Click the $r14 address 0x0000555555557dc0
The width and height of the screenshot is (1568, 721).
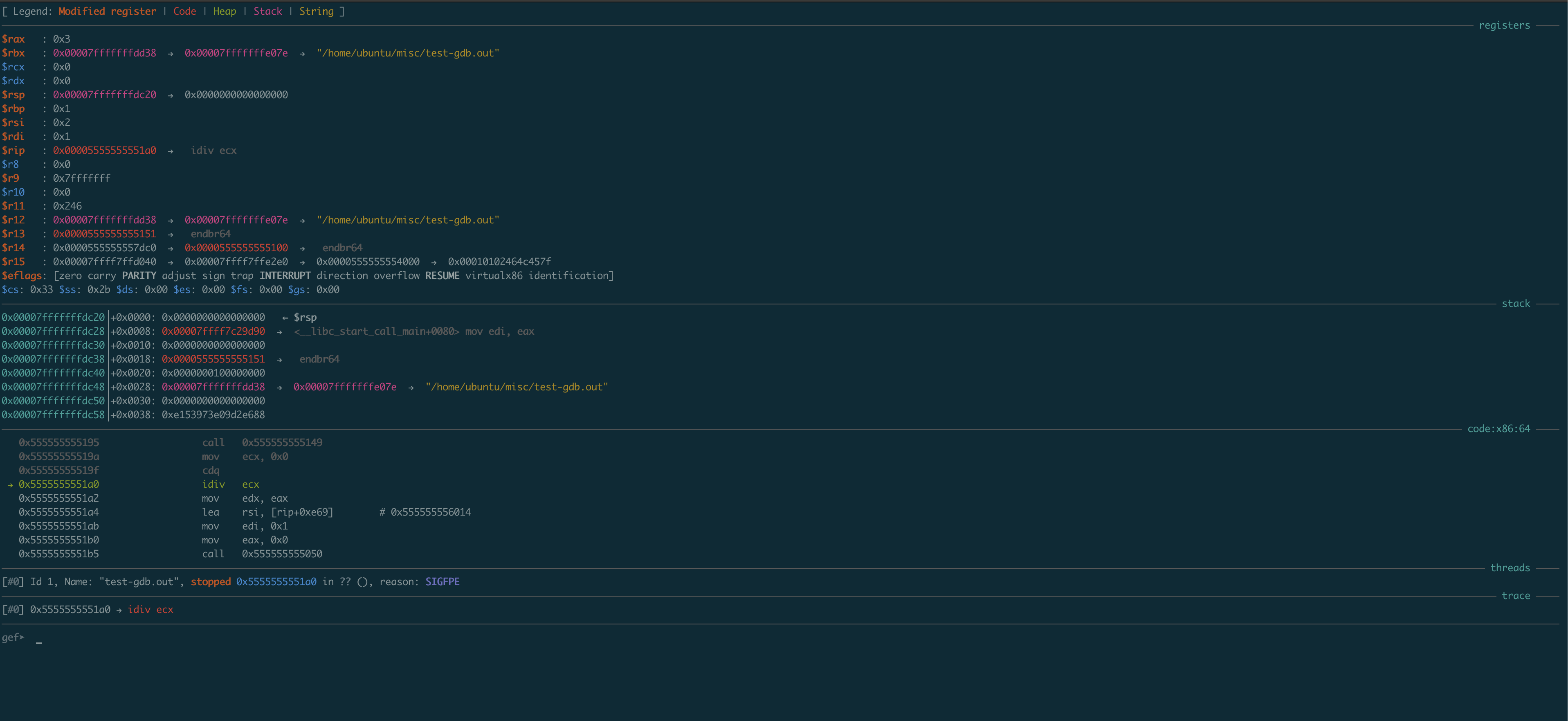click(x=104, y=248)
